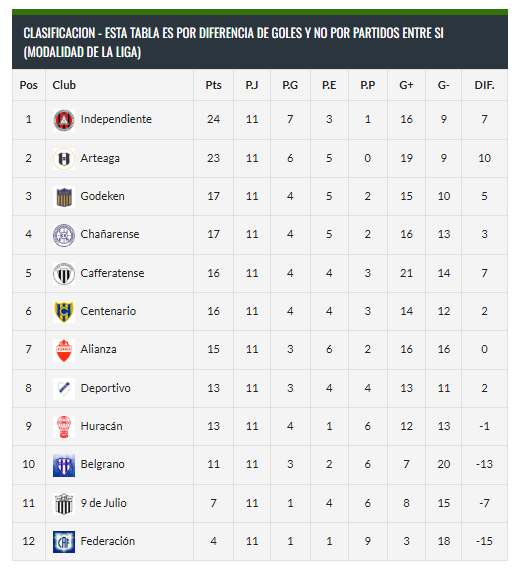Click the Deportivo club crest
This screenshot has width=519, height=570.
click(x=64, y=389)
